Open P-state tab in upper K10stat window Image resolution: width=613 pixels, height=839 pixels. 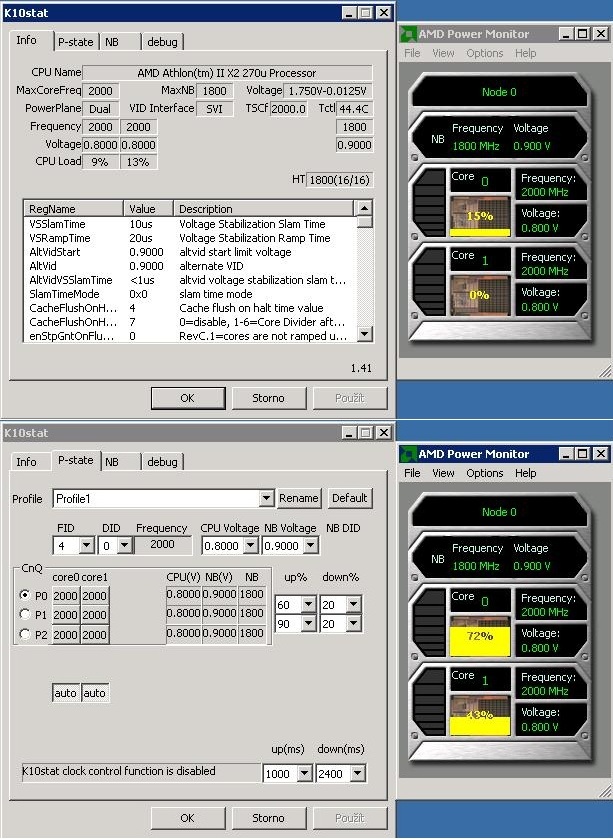click(75, 42)
